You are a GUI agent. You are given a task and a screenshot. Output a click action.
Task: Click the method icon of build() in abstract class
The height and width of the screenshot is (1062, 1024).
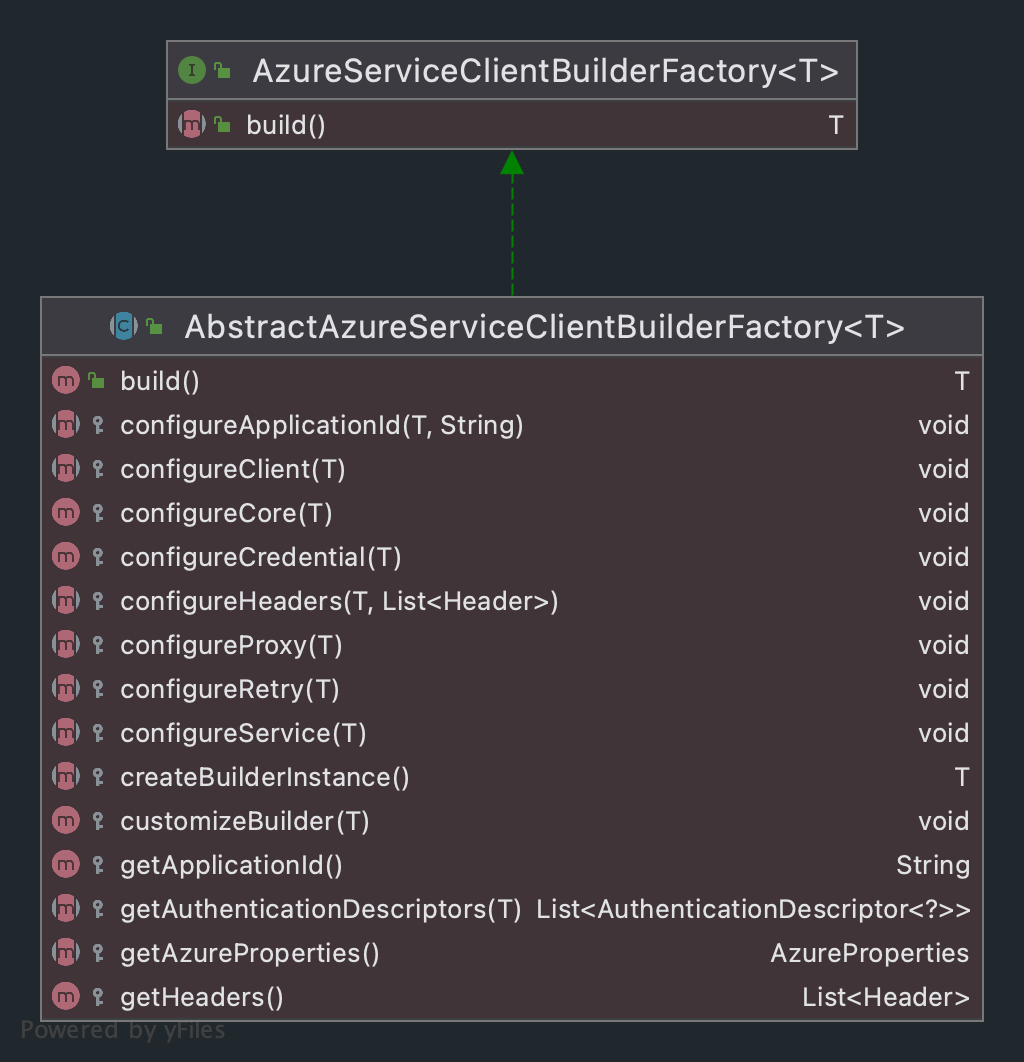tap(66, 381)
